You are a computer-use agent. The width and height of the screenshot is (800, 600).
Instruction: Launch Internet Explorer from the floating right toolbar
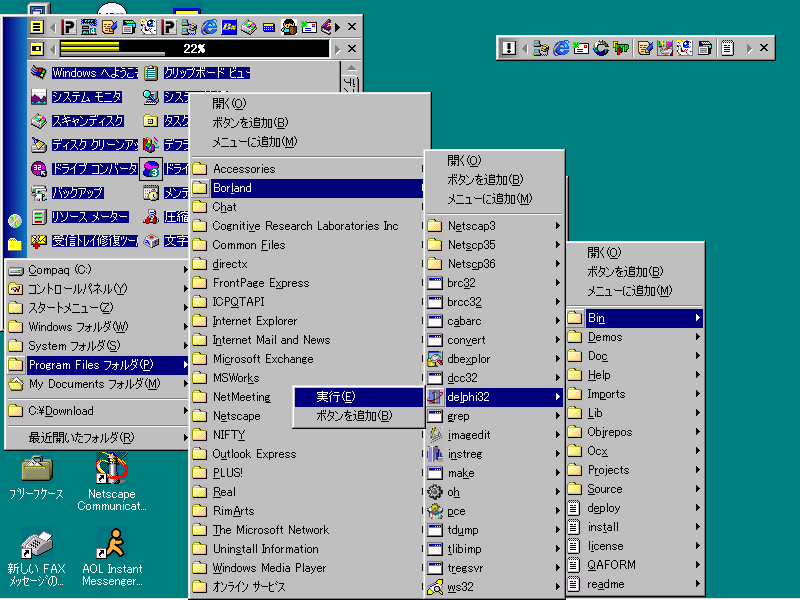561,48
